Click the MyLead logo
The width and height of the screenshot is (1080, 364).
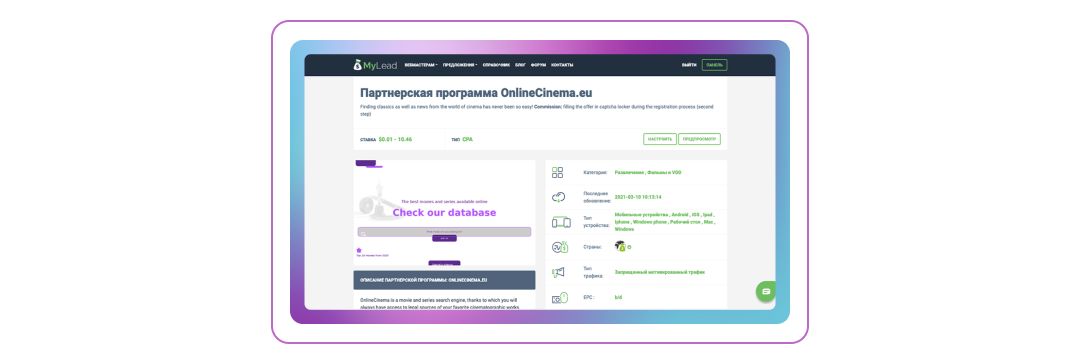375,65
